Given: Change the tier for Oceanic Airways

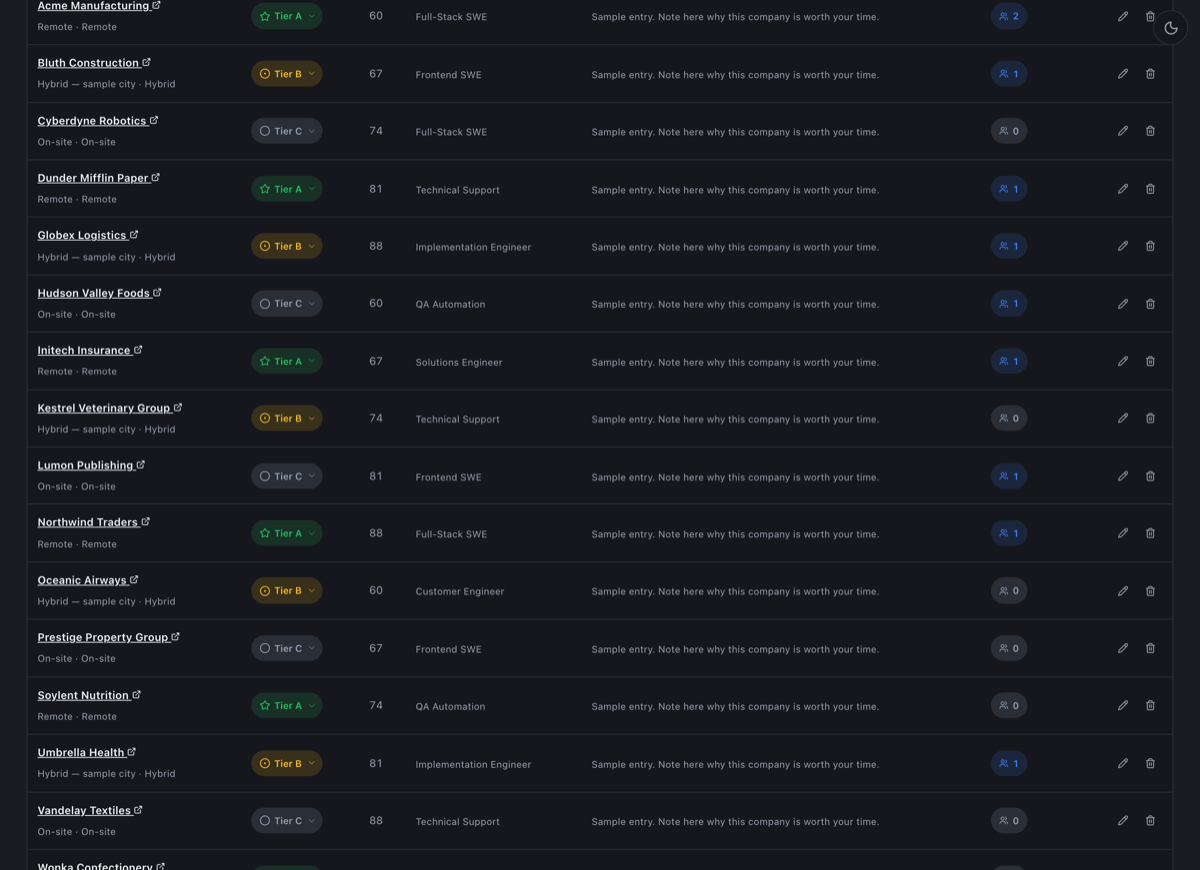Looking at the screenshot, I should pos(287,591).
